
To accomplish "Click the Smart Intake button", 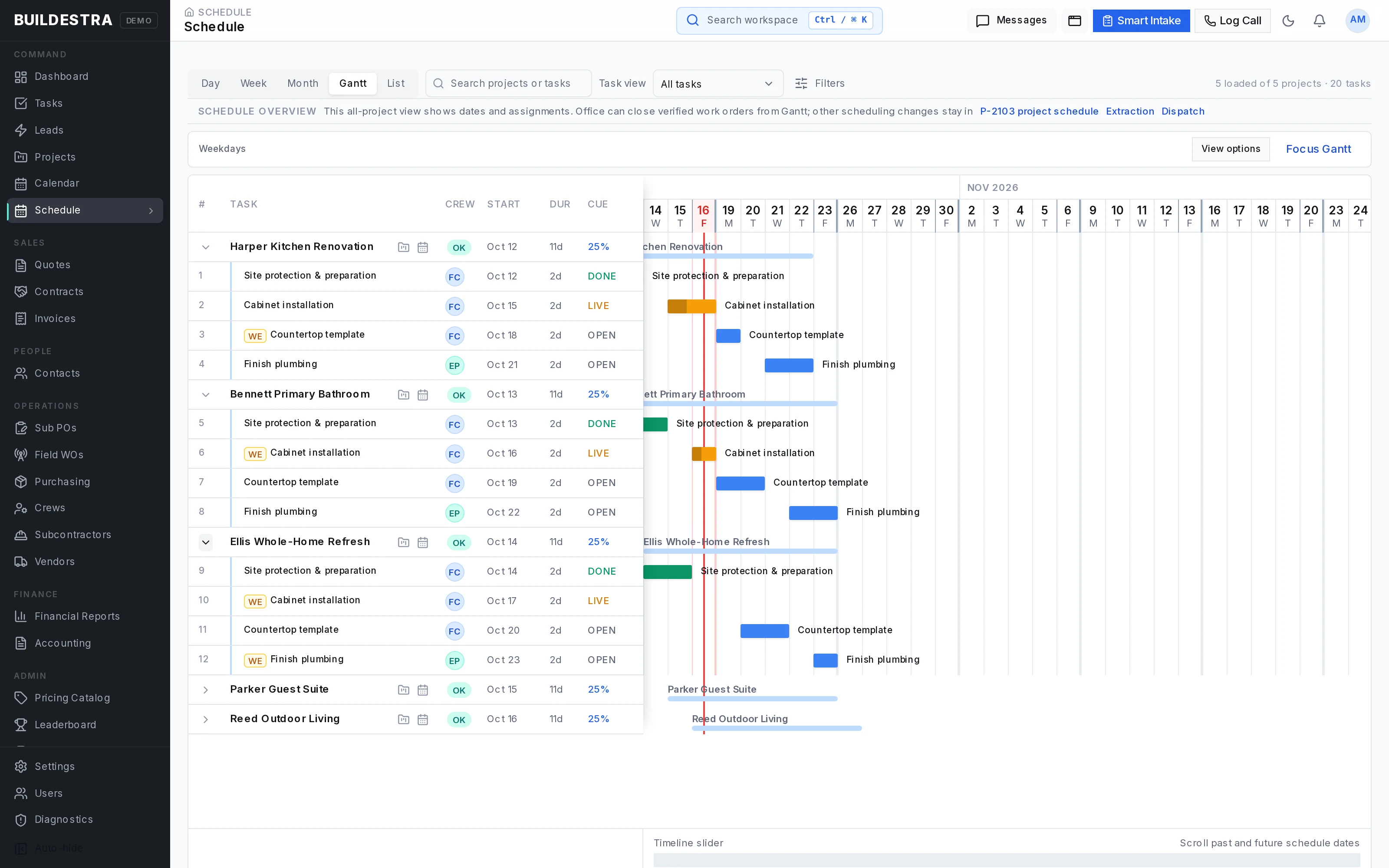I will 1141,21.
